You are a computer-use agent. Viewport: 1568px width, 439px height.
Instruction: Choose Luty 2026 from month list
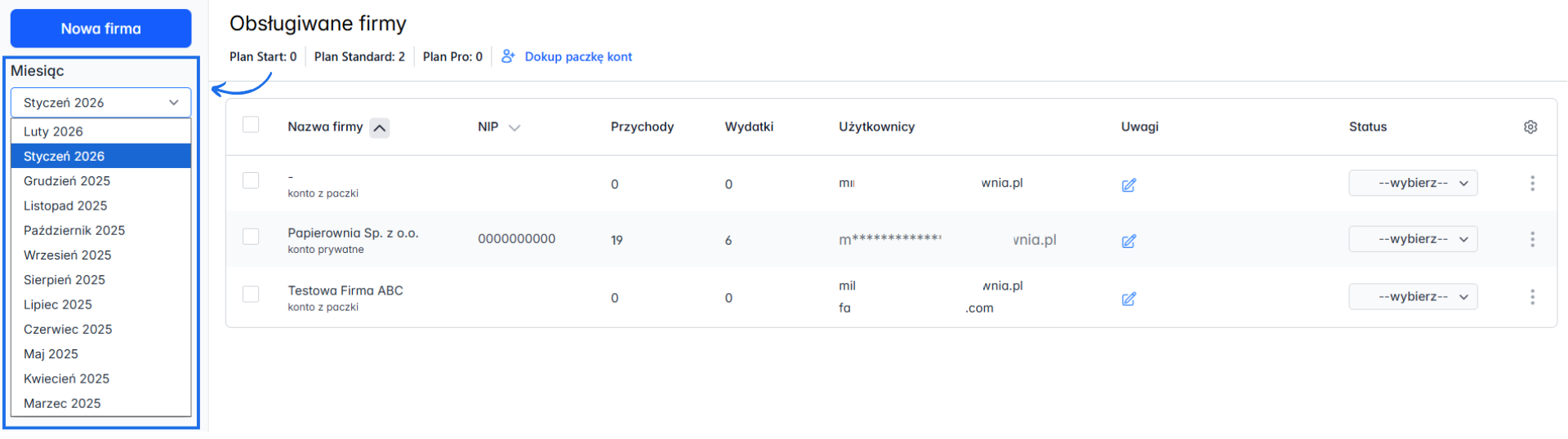(x=53, y=131)
